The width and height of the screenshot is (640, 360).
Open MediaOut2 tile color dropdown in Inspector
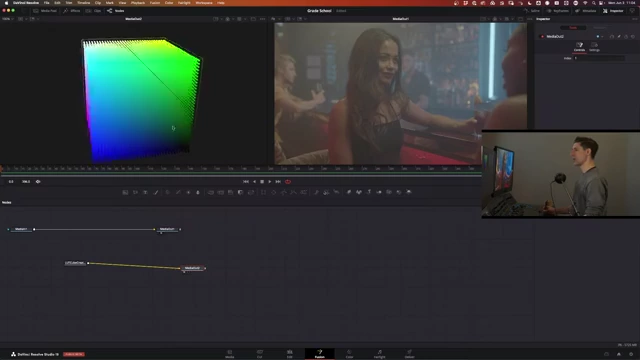(600, 36)
